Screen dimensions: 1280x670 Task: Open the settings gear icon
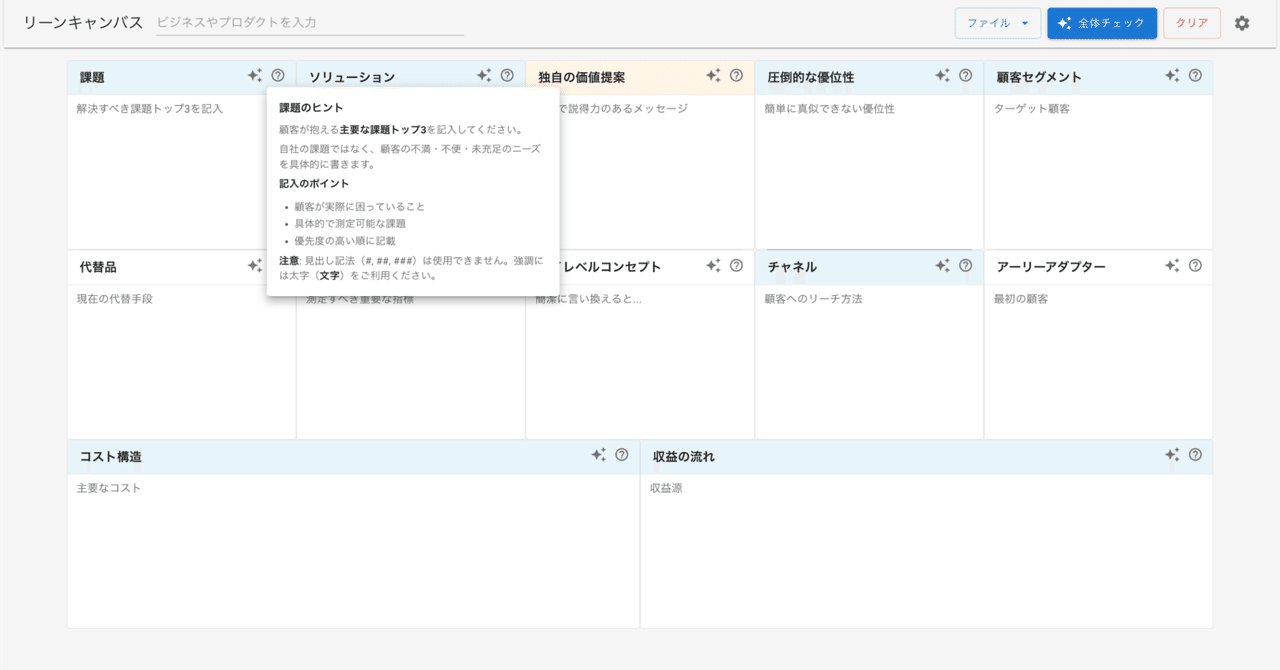pos(1241,22)
